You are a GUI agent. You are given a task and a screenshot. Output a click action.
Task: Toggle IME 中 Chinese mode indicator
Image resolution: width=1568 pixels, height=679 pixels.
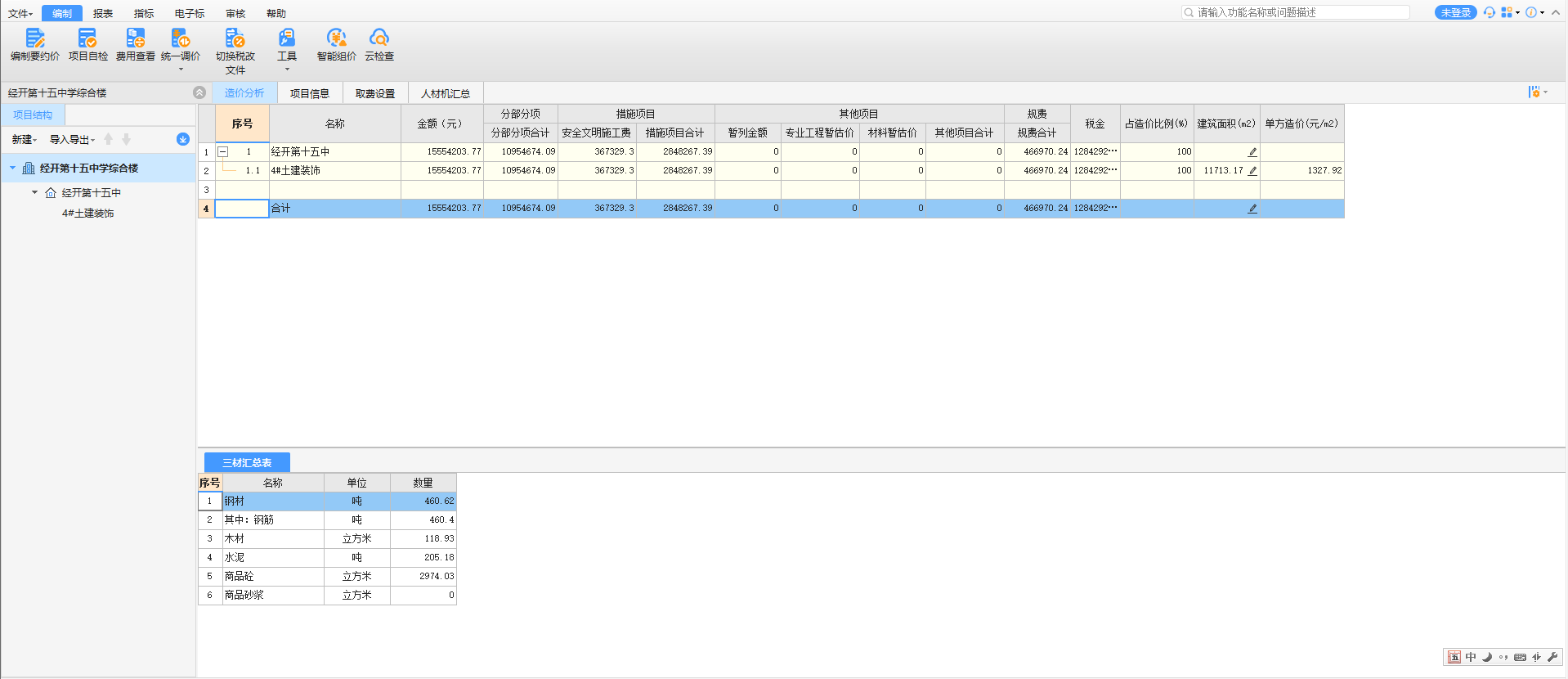pos(1471,657)
